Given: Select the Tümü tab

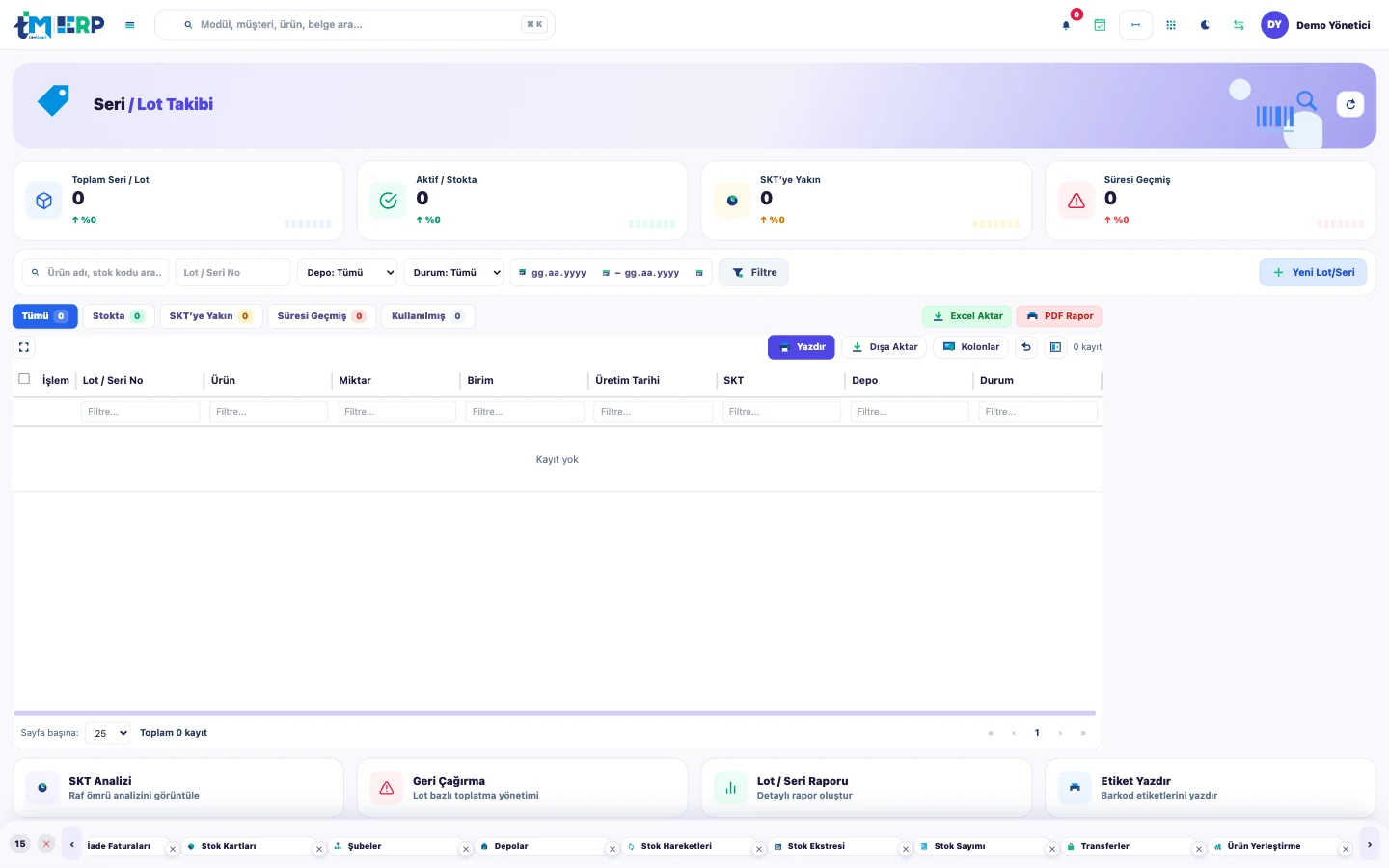Looking at the screenshot, I should pyautogui.click(x=44, y=316).
